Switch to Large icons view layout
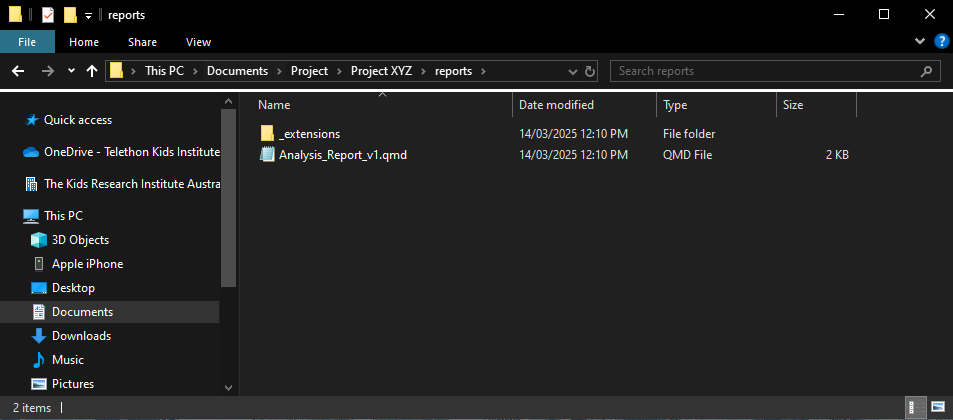Viewport: 953px width, 420px height. [x=937, y=408]
